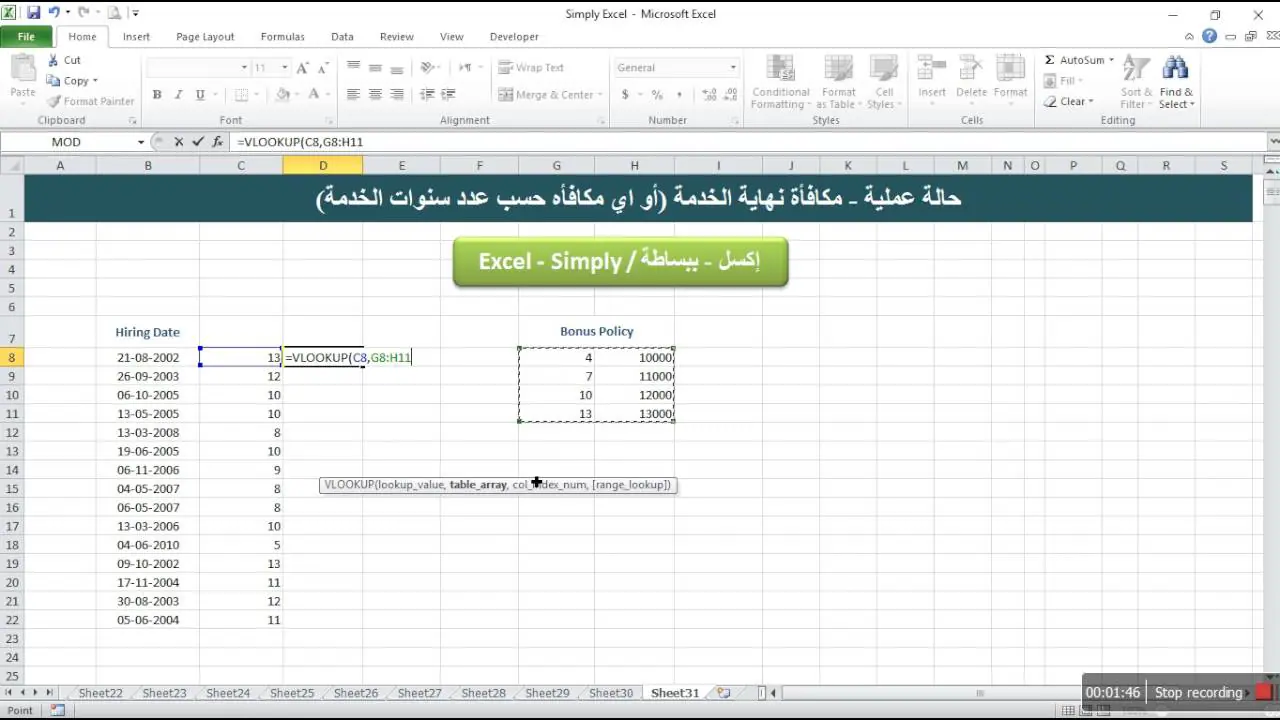
Task: Switch to the Page Layout tab
Action: coord(205,36)
